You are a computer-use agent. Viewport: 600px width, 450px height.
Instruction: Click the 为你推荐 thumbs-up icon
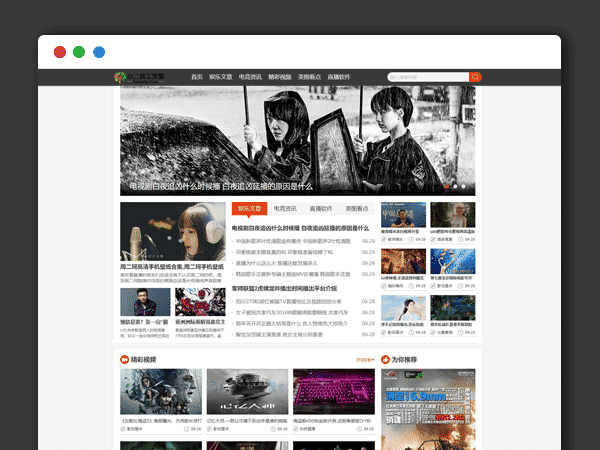click(384, 359)
